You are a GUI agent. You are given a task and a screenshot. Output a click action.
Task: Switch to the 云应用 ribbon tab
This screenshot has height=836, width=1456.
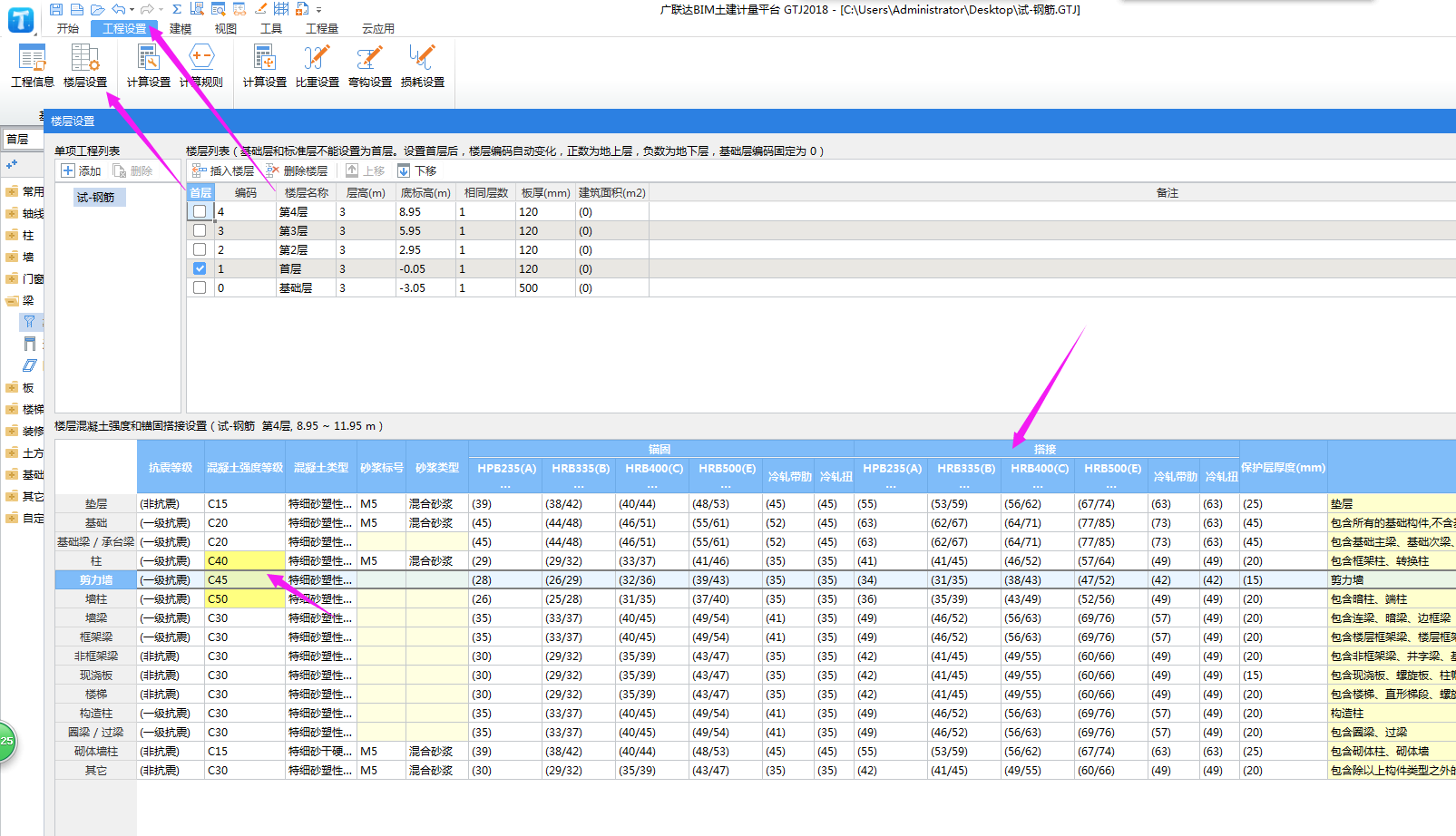coord(378,28)
